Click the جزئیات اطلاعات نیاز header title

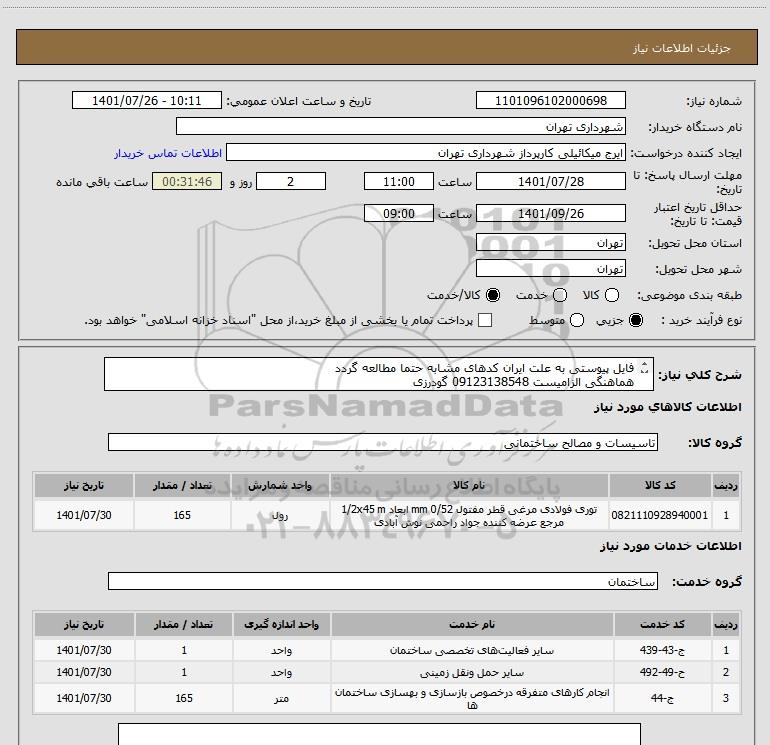pos(681,48)
